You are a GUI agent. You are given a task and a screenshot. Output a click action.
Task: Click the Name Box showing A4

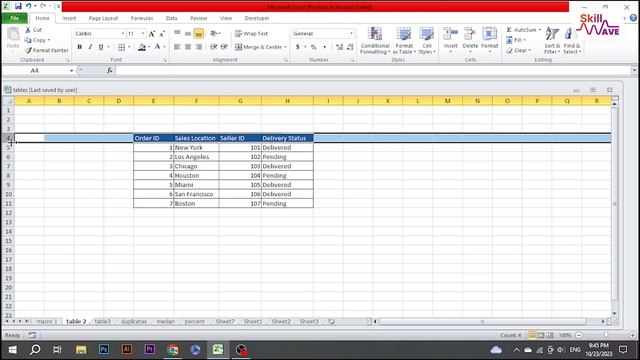tap(35, 71)
